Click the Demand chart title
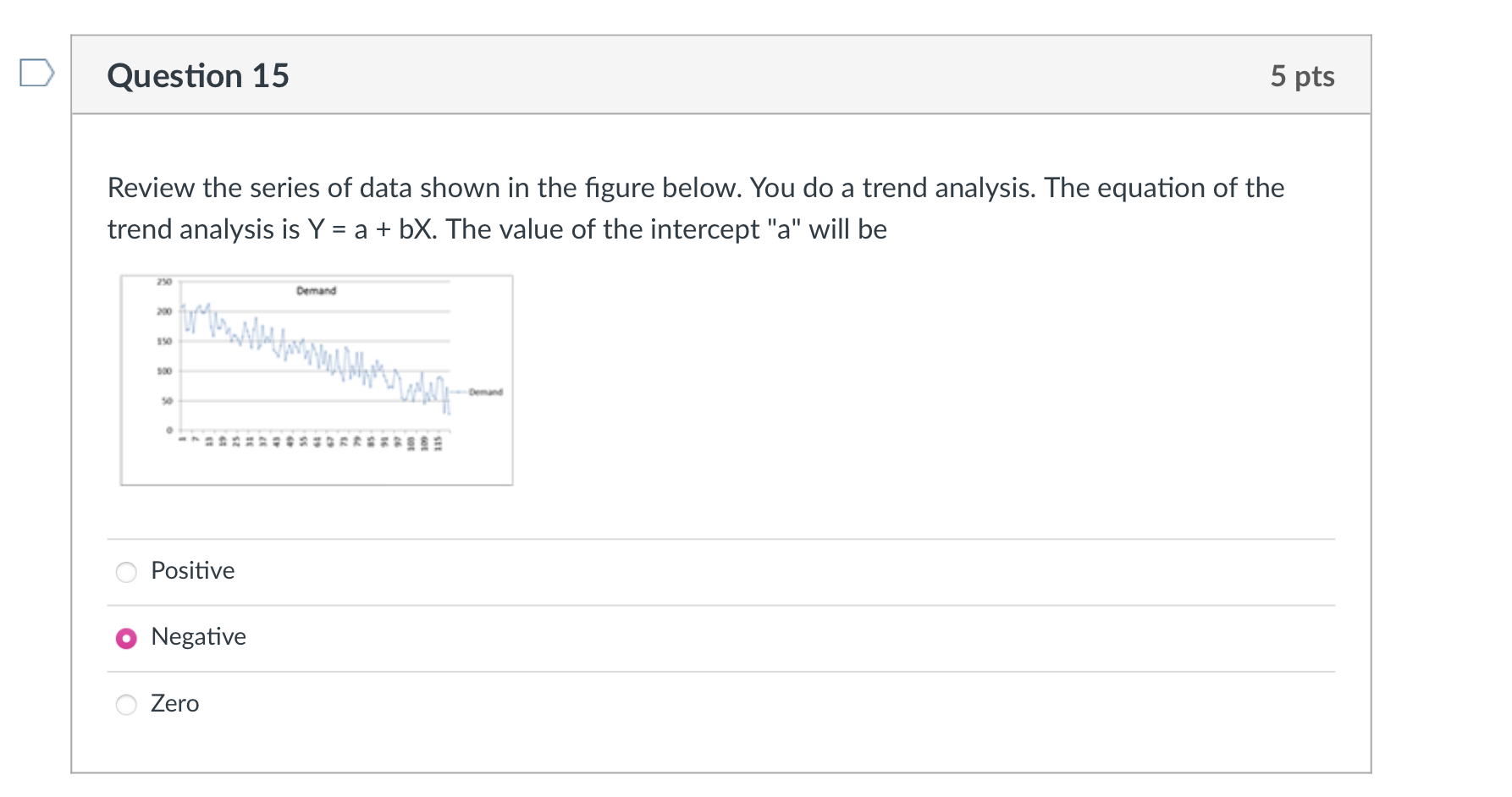 coord(316,291)
